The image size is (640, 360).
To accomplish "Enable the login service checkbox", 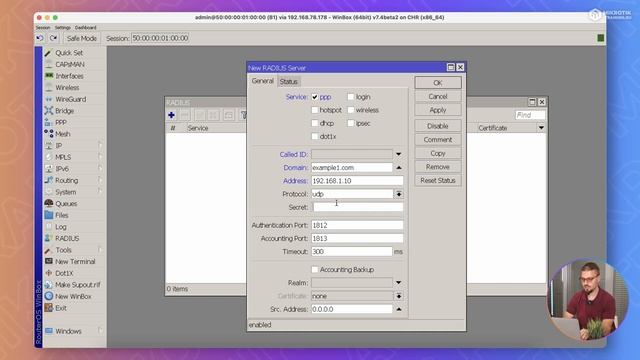I will click(351, 97).
